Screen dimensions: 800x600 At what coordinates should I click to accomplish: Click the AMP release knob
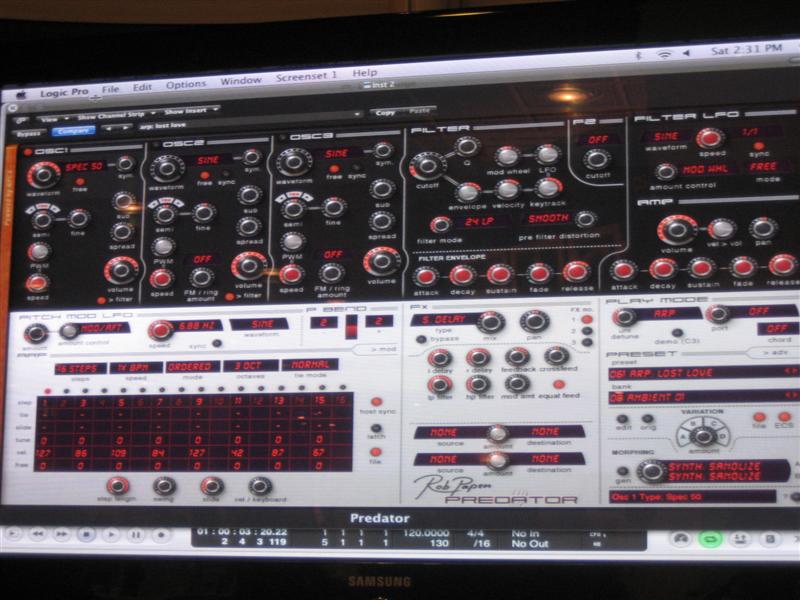pos(782,265)
